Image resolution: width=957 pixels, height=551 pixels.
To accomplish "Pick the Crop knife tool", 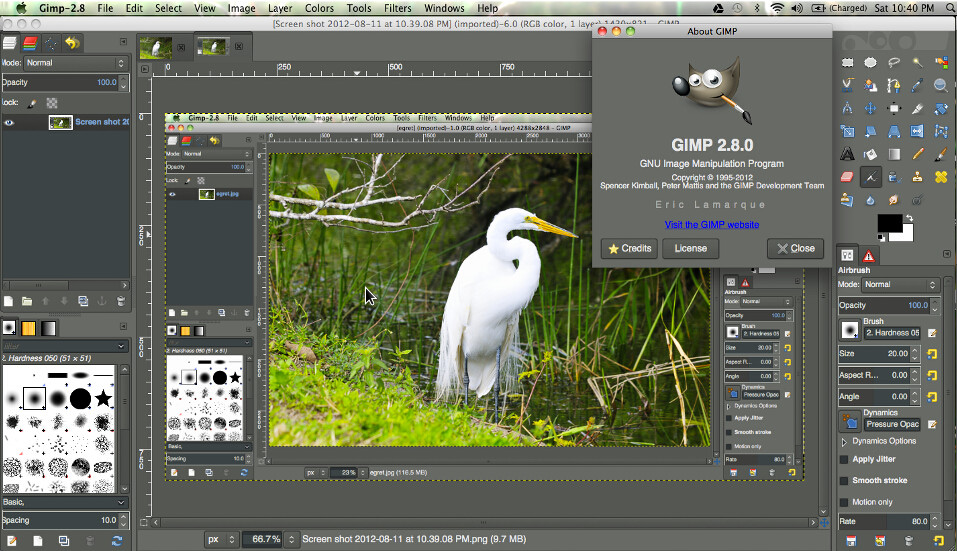I will click(x=917, y=109).
